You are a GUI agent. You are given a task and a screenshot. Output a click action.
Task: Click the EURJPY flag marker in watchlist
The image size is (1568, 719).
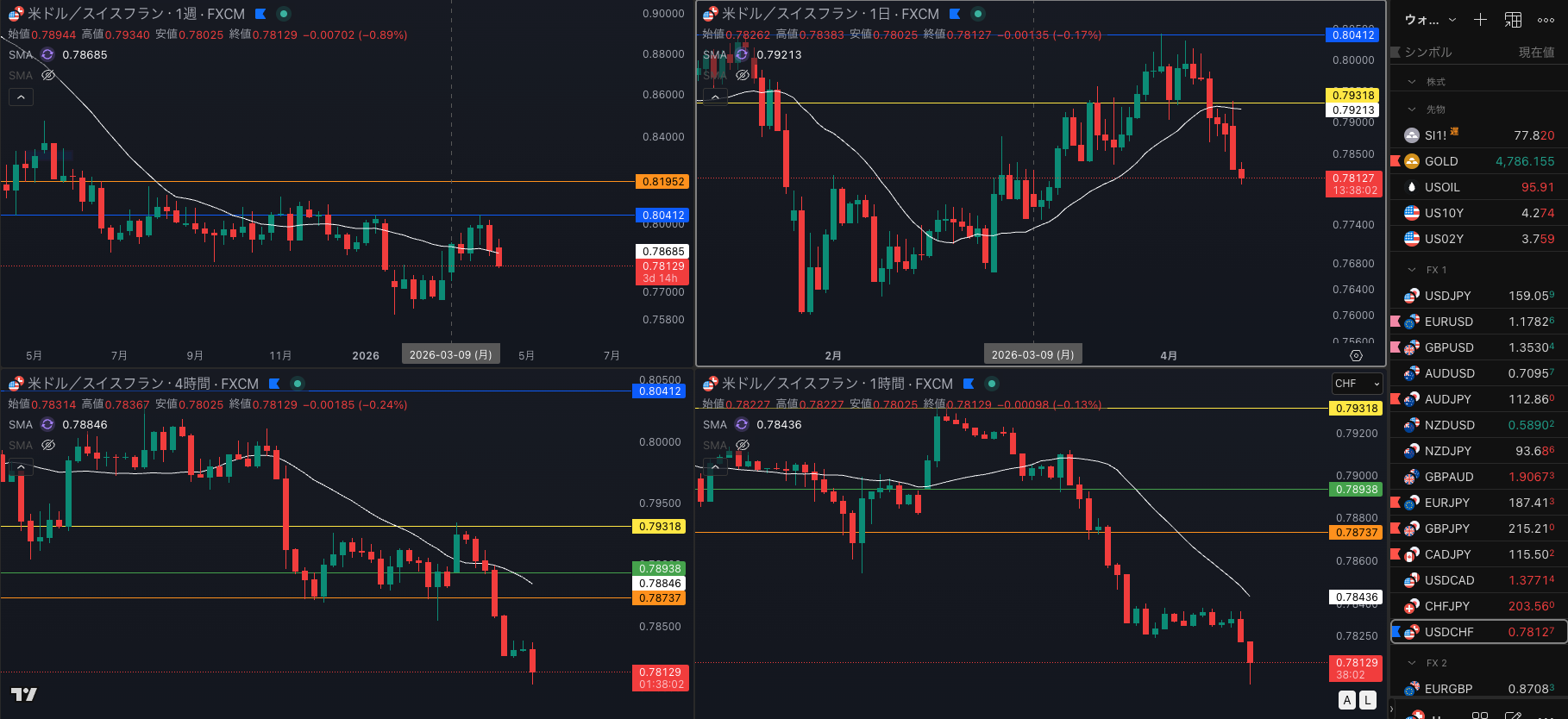[x=1396, y=503]
